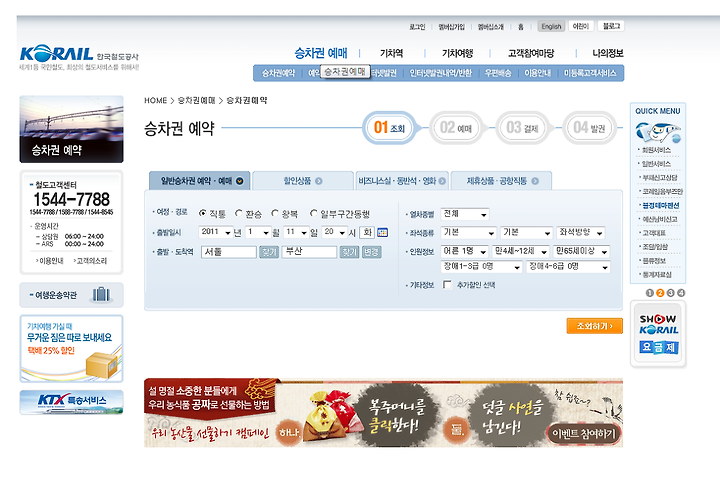
Task: Switch to the 제휴상품·공항직통 tab
Action: (501, 181)
